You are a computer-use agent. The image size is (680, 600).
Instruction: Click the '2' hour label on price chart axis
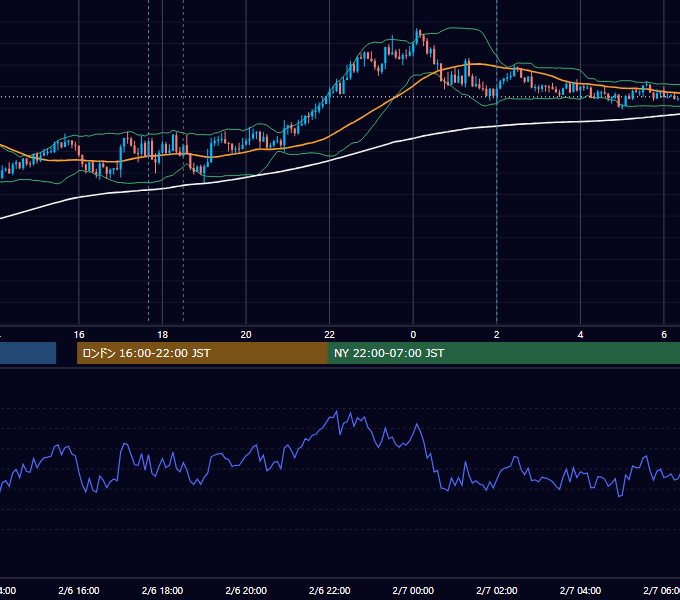coord(497,335)
